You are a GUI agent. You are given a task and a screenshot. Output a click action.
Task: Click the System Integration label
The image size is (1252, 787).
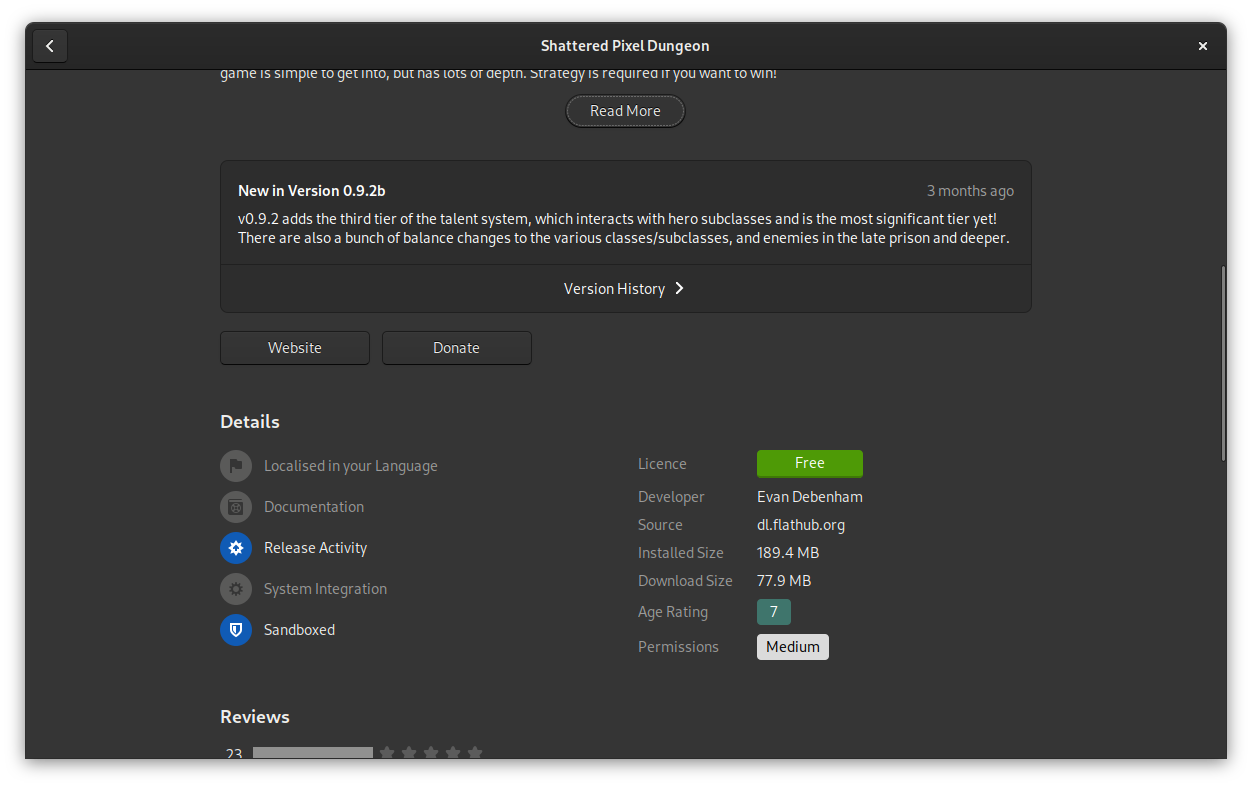pos(326,589)
